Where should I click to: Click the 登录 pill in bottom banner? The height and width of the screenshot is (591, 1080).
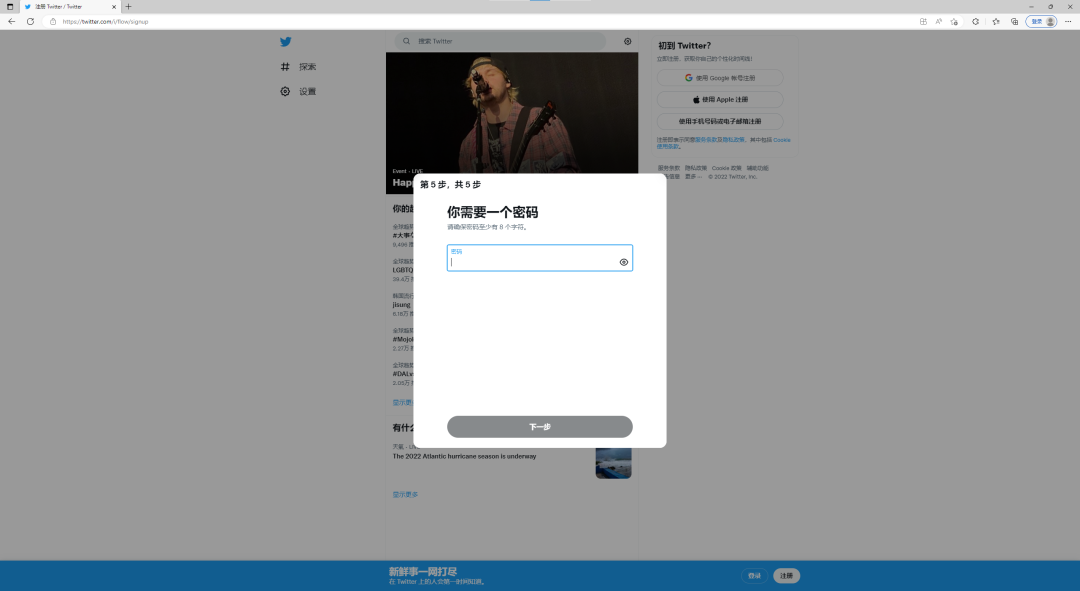coord(754,576)
